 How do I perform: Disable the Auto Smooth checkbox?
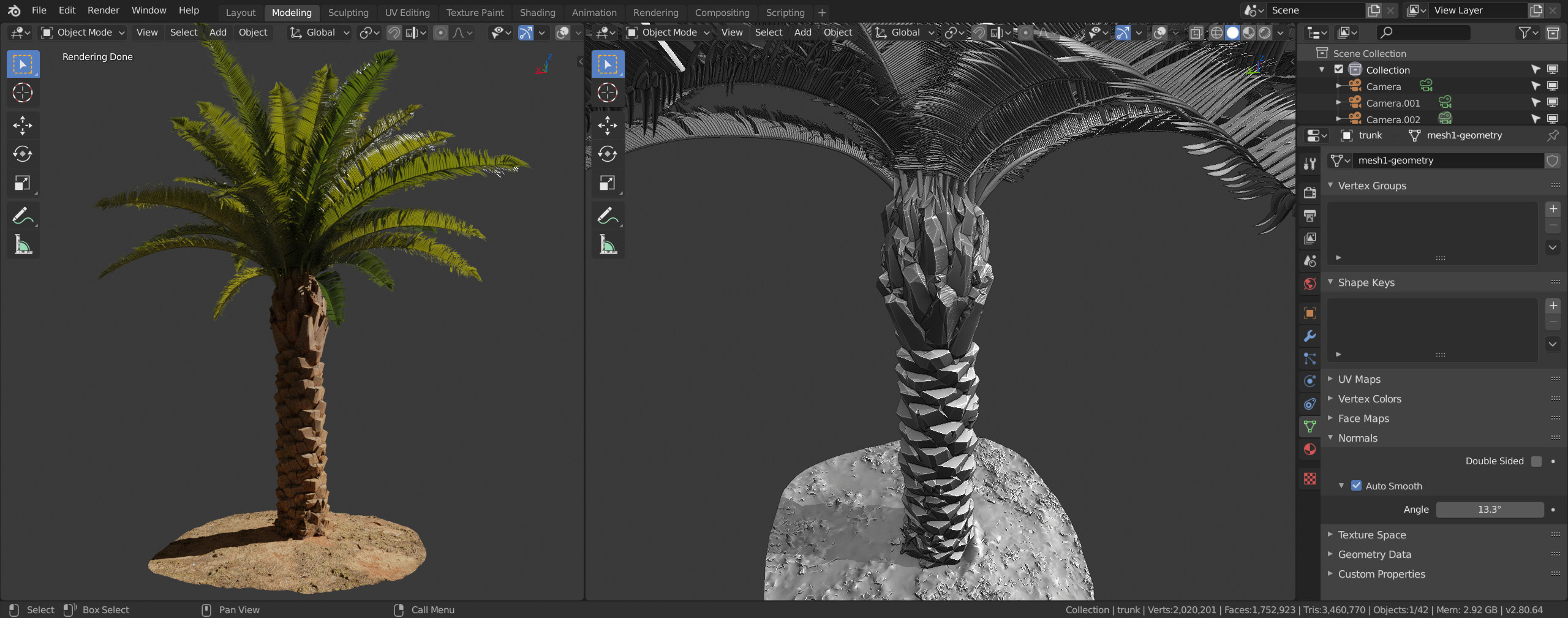pos(1356,486)
